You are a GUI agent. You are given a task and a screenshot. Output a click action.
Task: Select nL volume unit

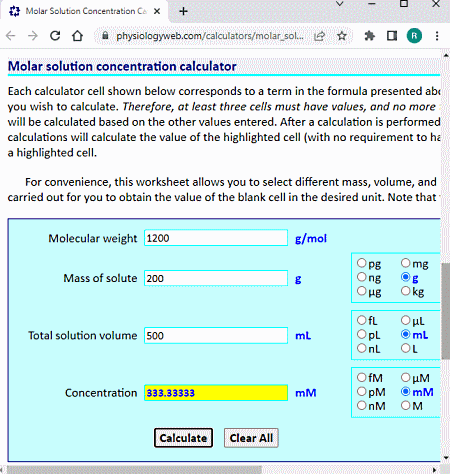tap(362, 348)
